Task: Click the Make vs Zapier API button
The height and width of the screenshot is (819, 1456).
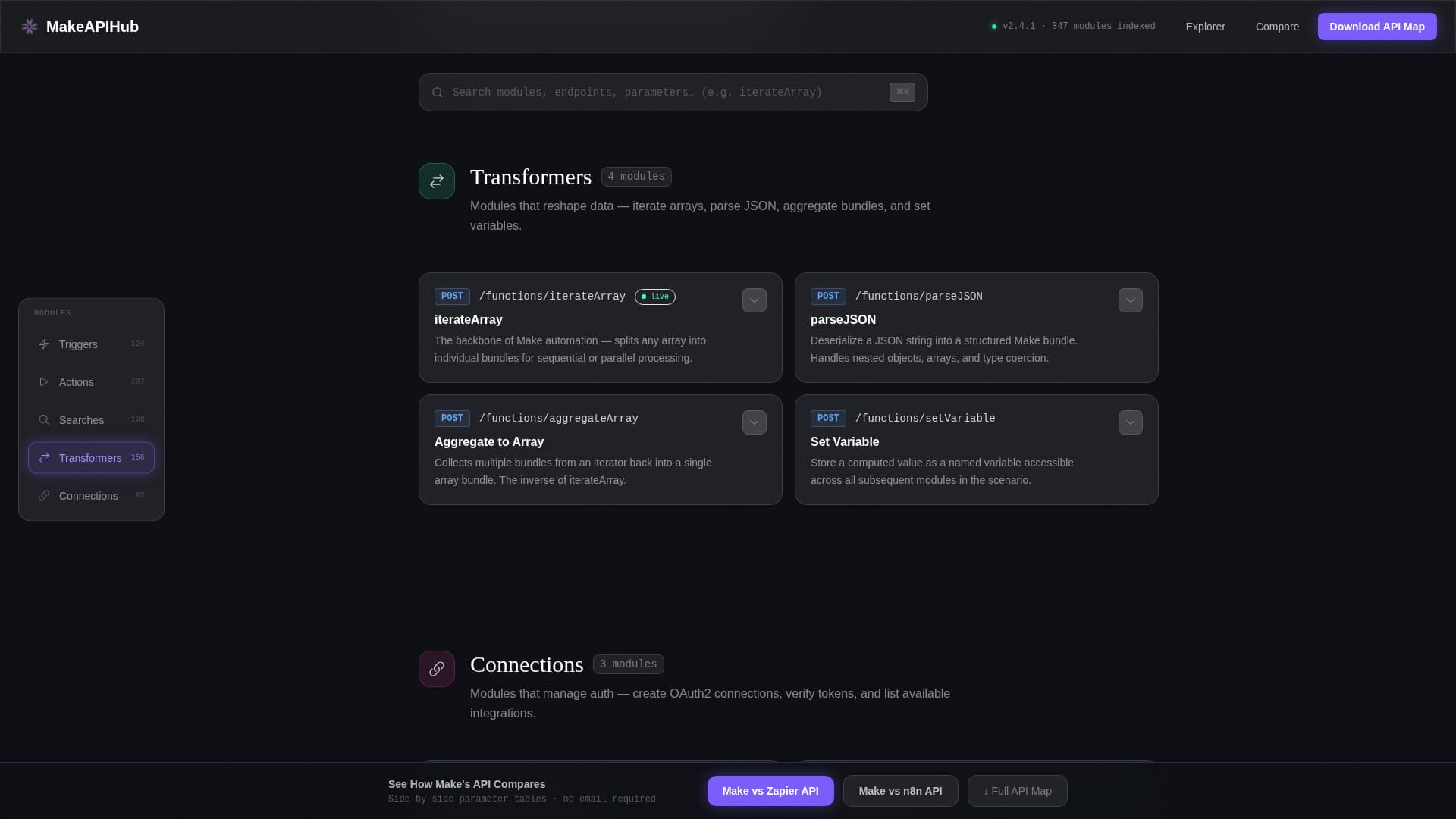Action: 770,791
